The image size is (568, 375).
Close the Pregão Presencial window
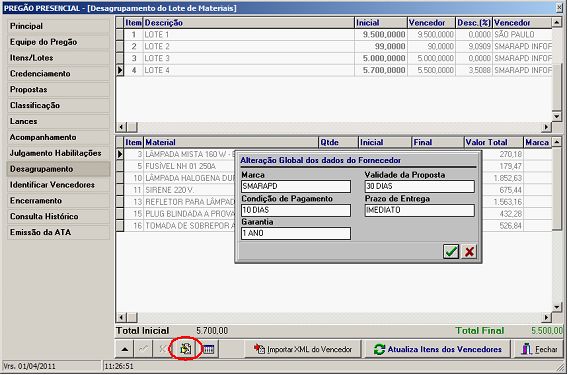559,8
